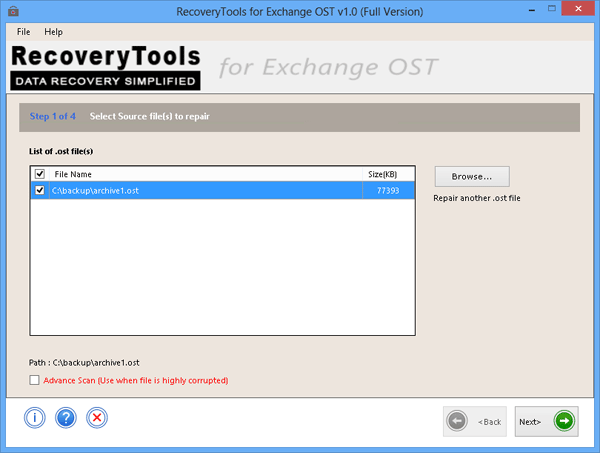Click the Next> button label

coord(530,422)
